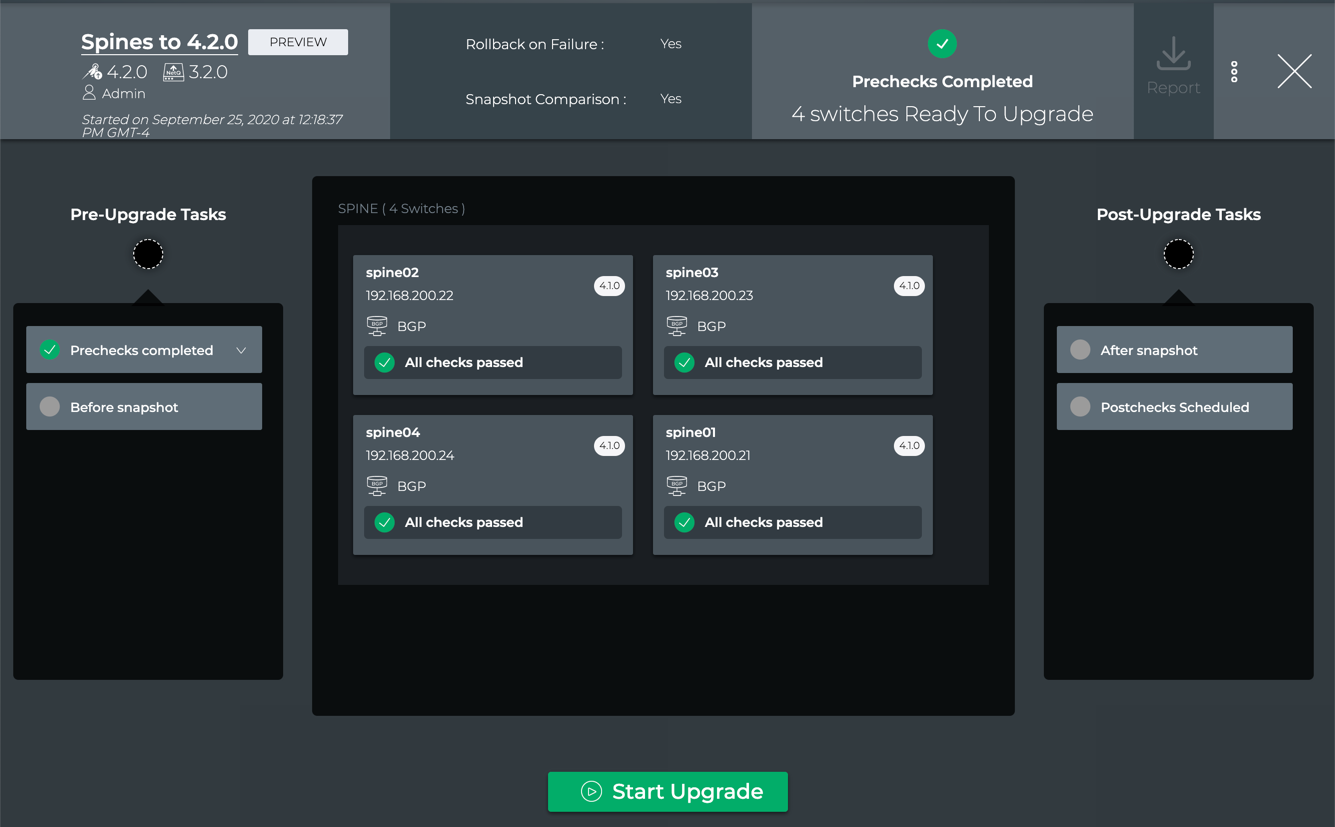
Task: Select the Before snapshot task
Action: (144, 407)
